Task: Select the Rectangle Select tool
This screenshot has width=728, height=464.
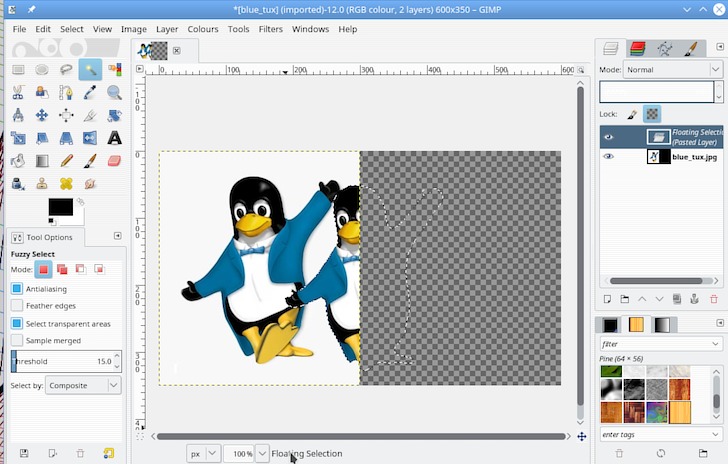Action: pyautogui.click(x=18, y=69)
